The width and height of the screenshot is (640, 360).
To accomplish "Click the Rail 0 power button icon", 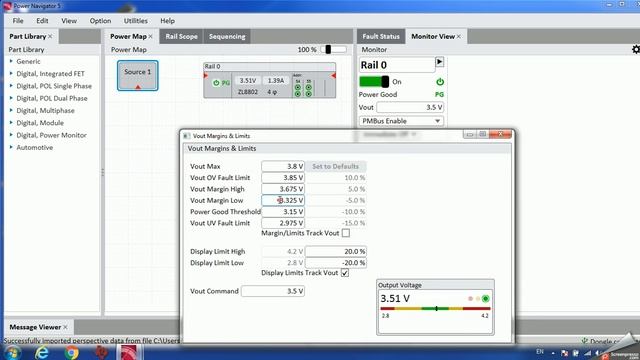I will [x=216, y=83].
